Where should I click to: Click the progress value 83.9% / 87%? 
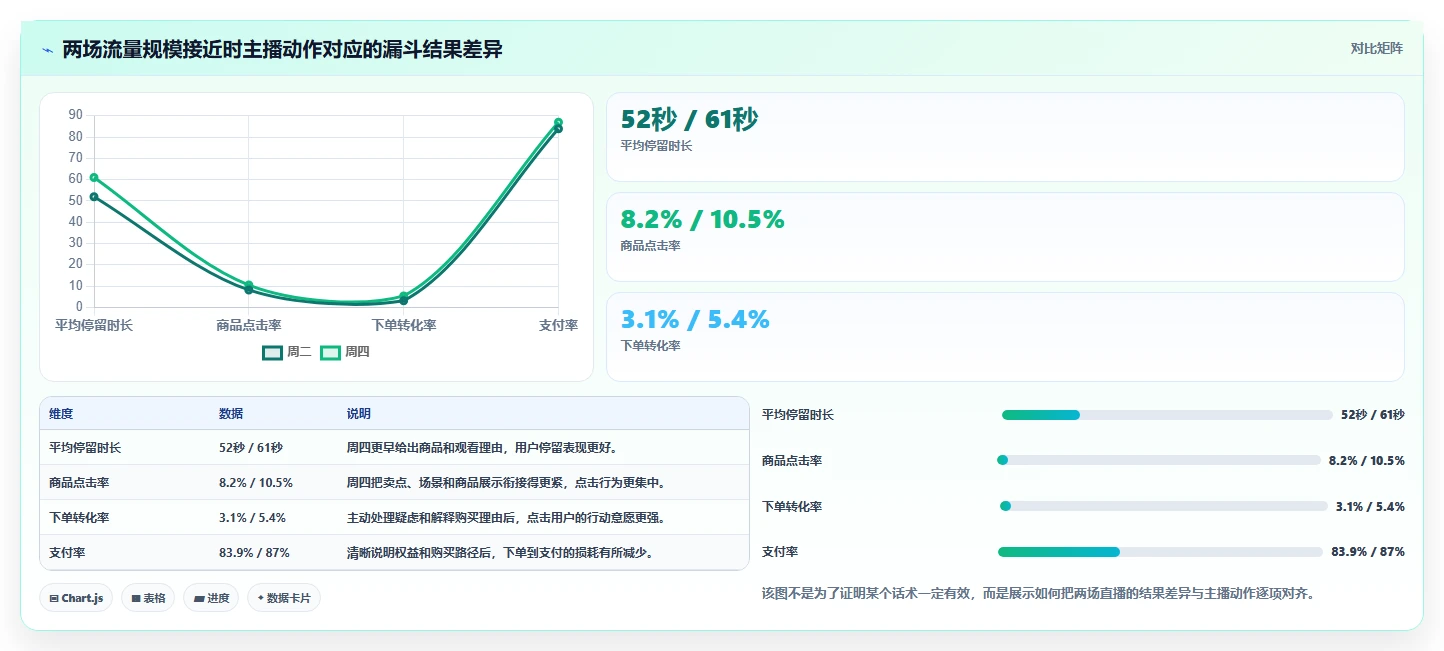click(x=1368, y=552)
